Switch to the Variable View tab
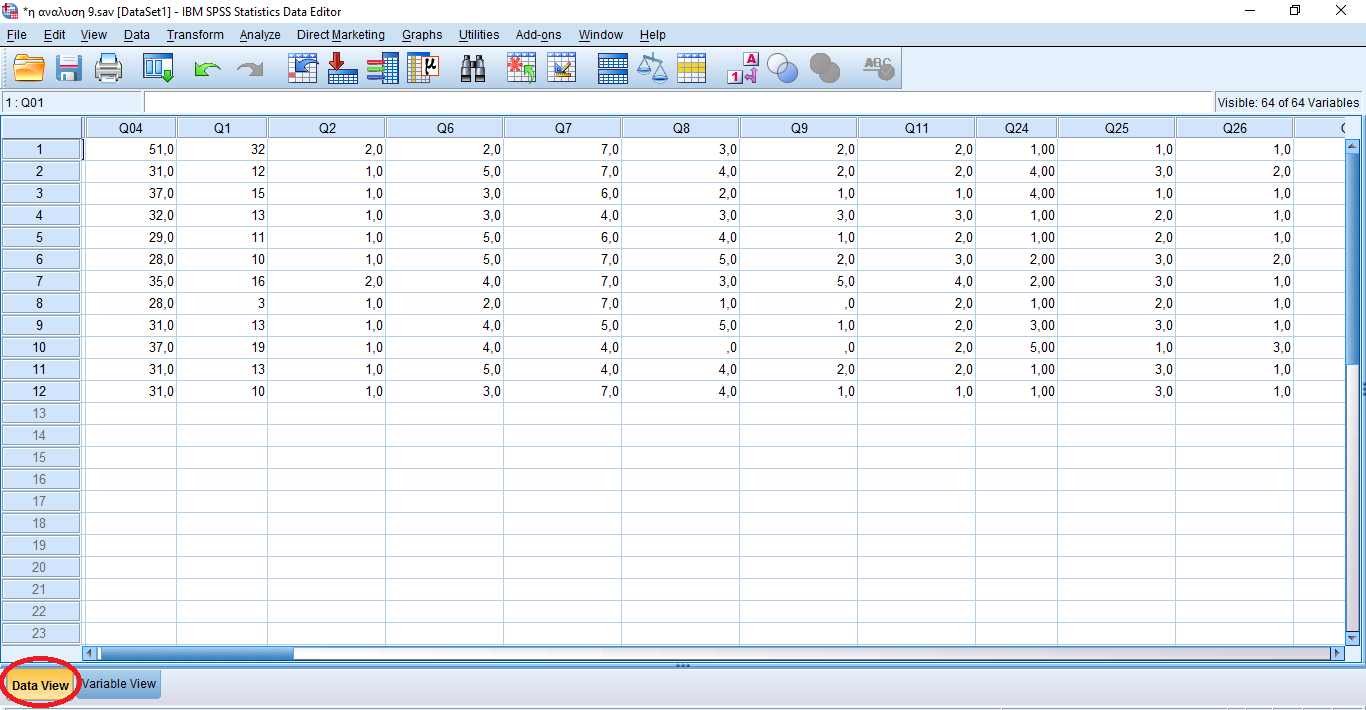 click(119, 684)
